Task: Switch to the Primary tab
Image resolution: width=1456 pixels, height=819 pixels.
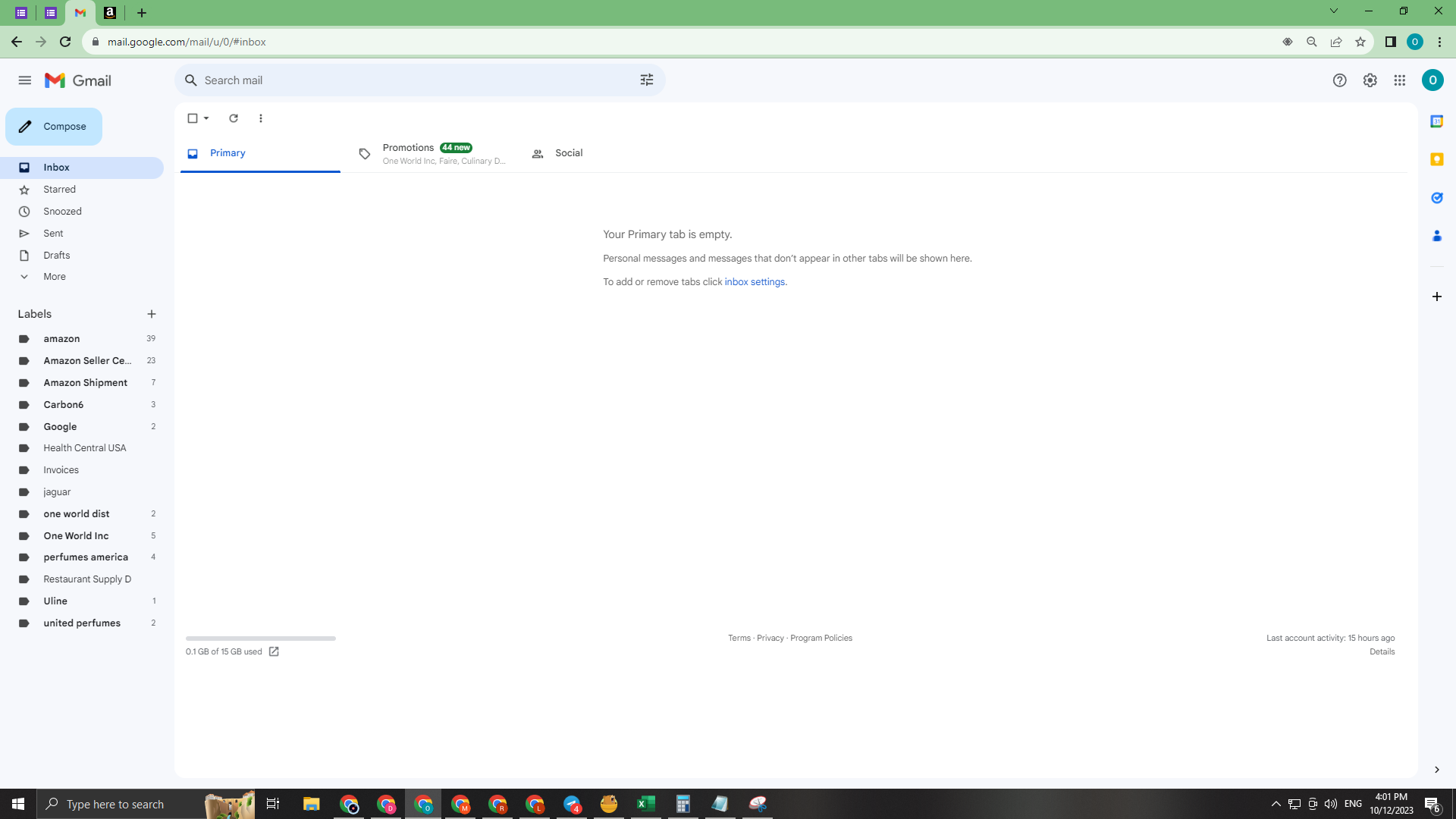Action: [x=260, y=153]
